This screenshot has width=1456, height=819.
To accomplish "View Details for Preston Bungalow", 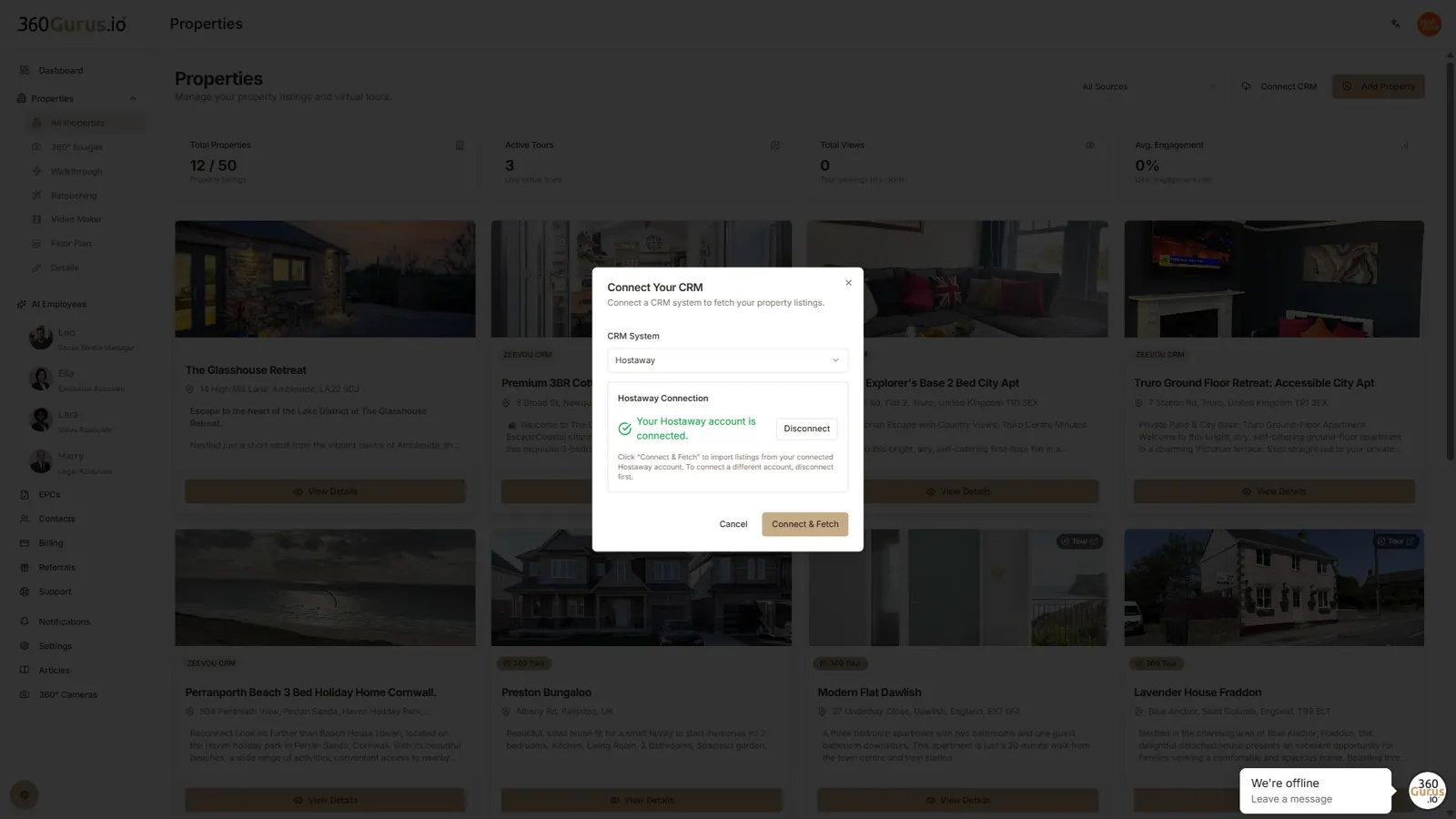I will pyautogui.click(x=642, y=800).
